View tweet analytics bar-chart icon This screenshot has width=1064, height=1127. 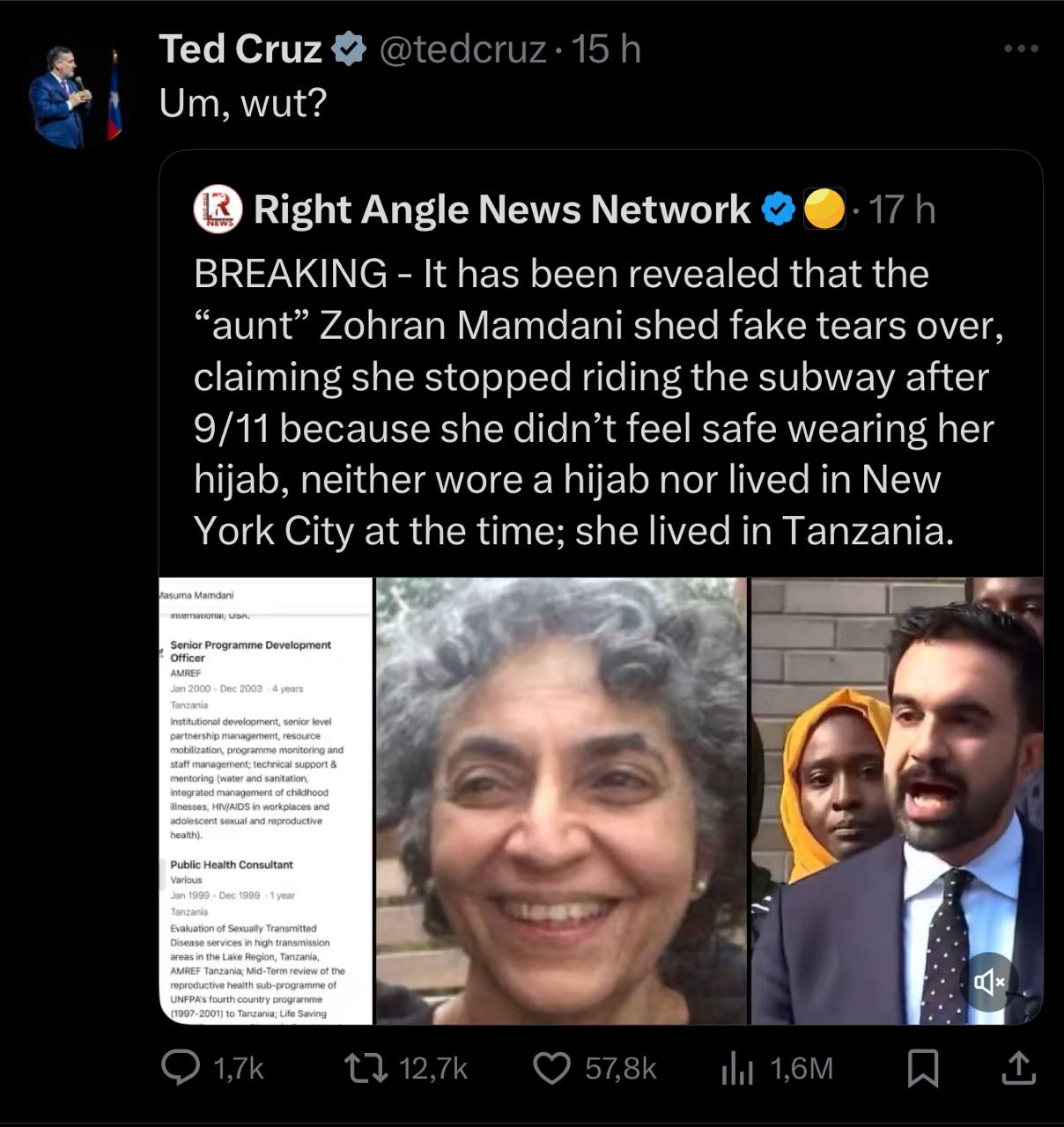point(736,1068)
